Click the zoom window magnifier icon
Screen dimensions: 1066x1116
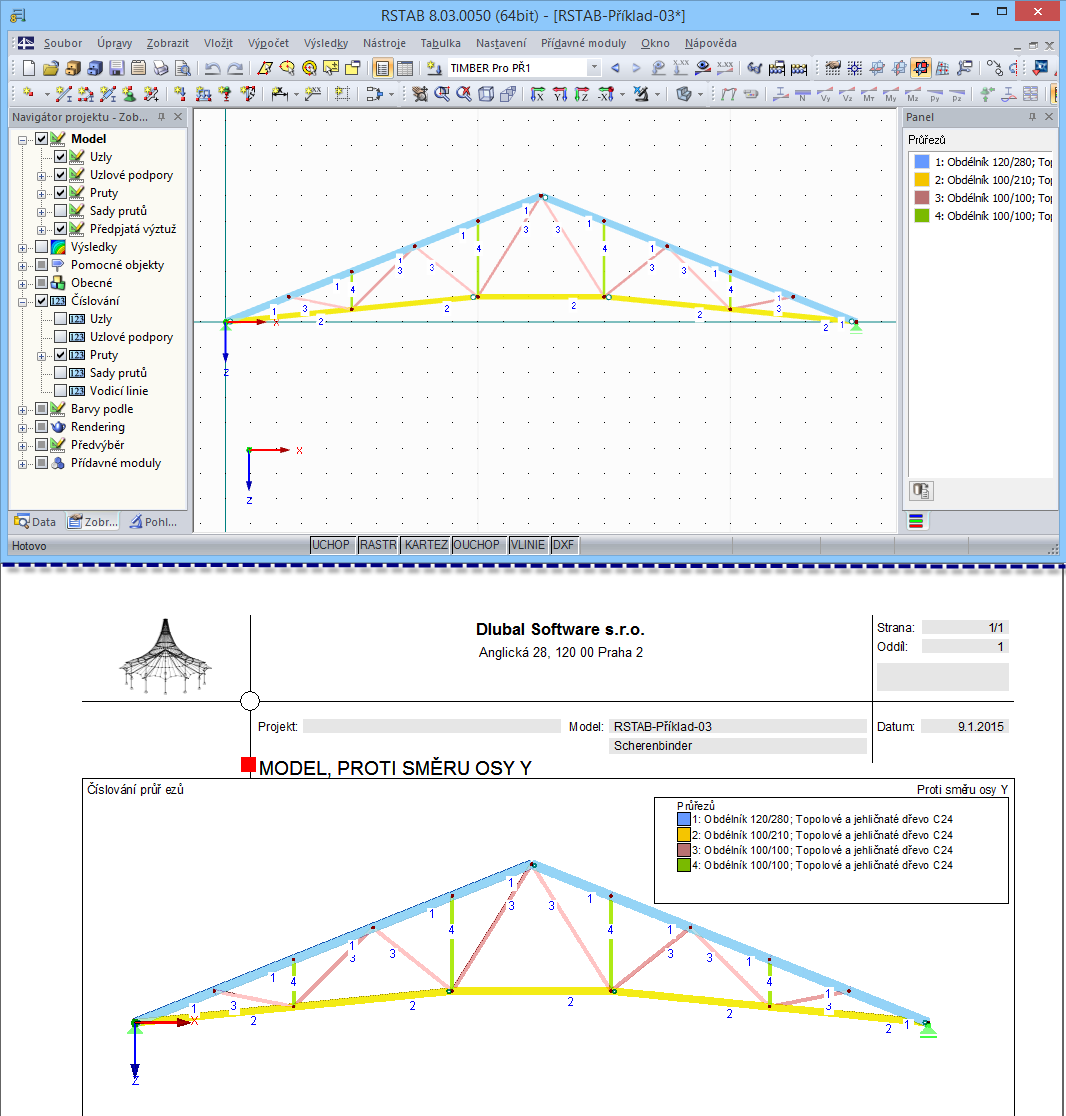coord(442,94)
